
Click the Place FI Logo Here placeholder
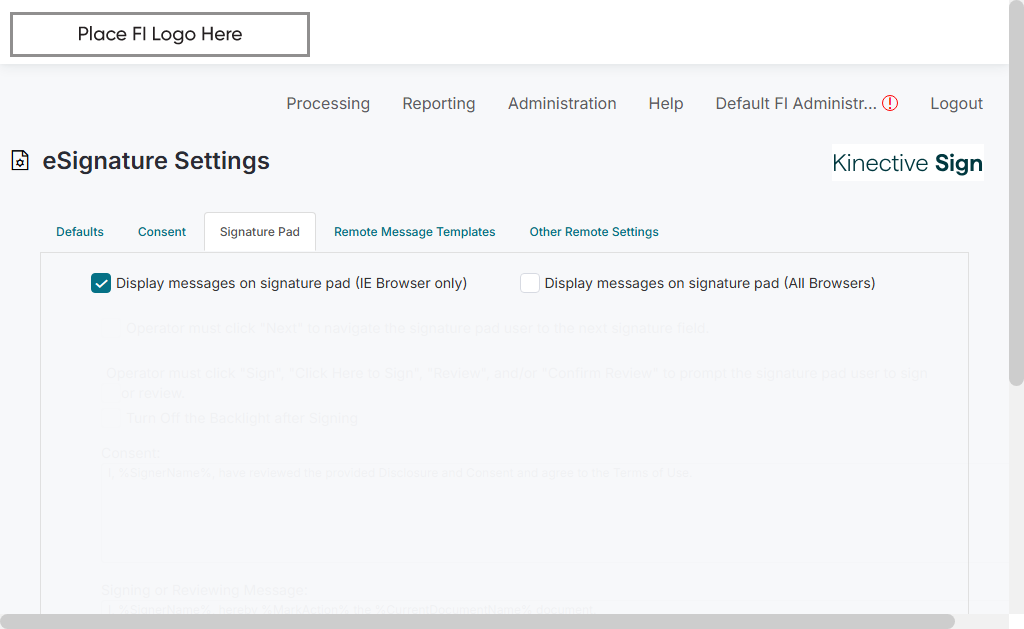click(x=160, y=35)
